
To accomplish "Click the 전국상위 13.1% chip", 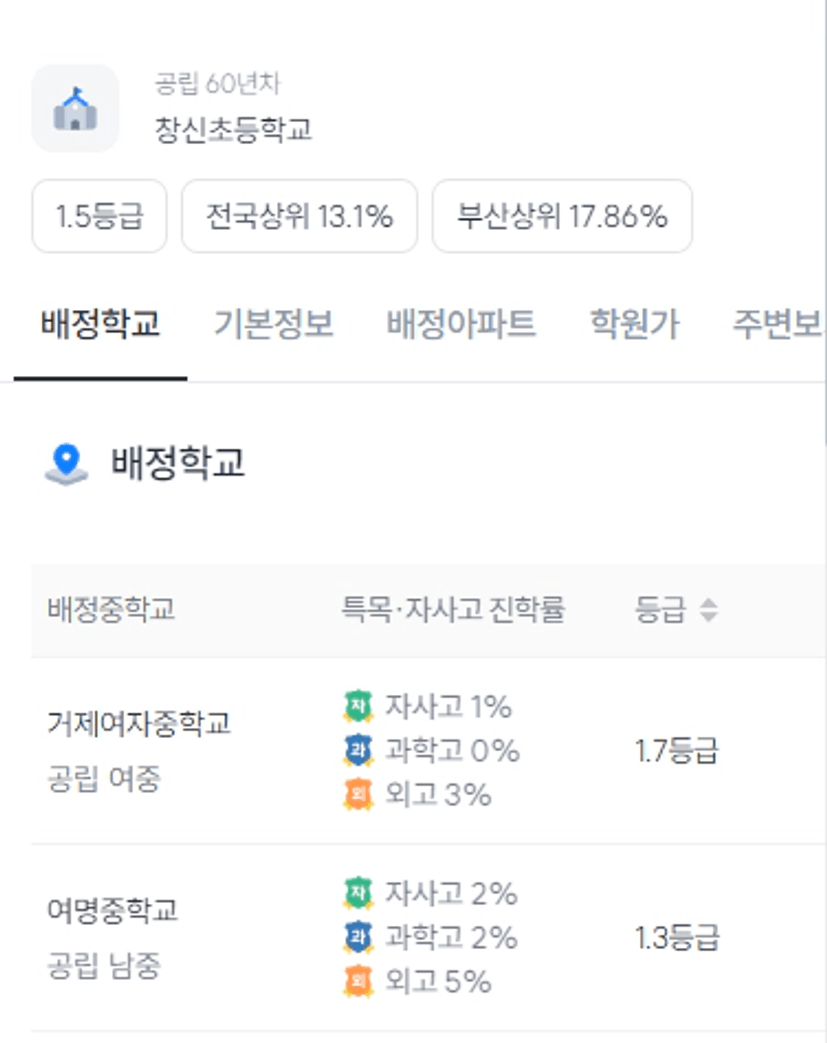I will pyautogui.click(x=299, y=216).
